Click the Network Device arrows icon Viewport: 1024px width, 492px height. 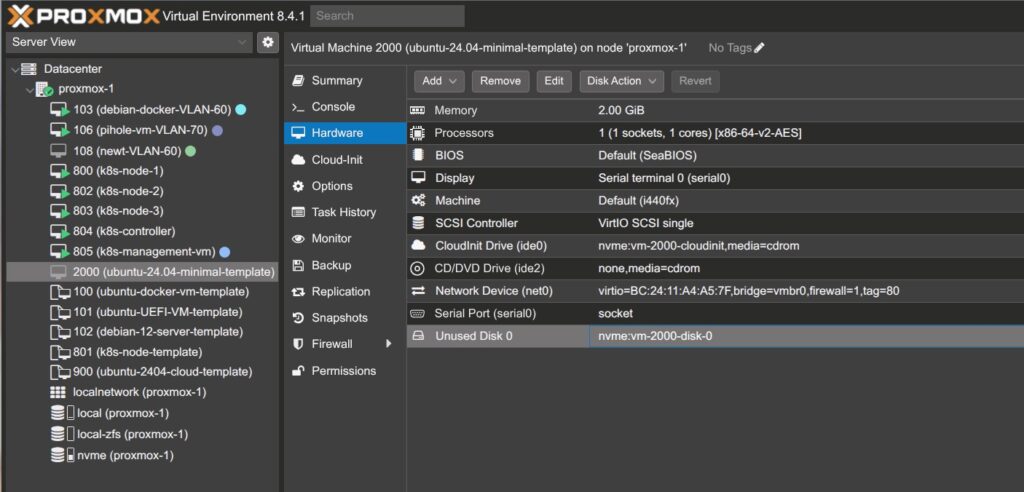[418, 291]
